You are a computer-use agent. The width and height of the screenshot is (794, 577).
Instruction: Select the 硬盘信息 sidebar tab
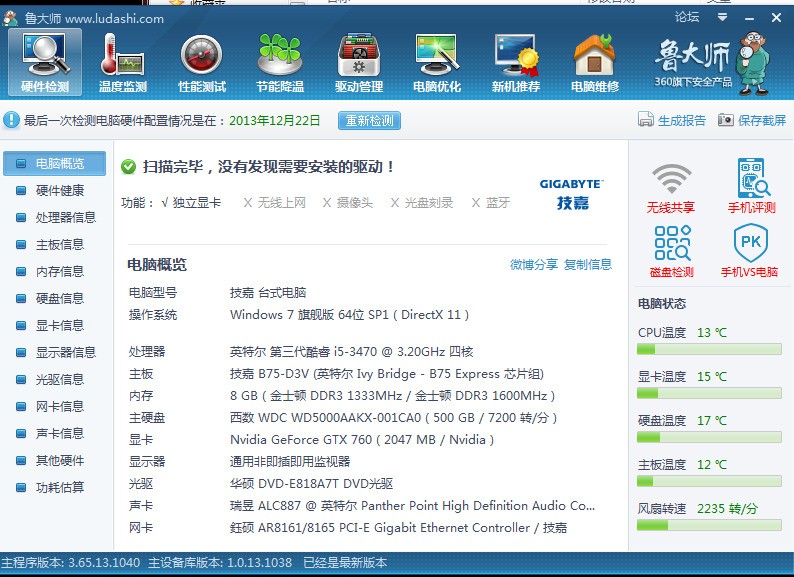tap(55, 298)
